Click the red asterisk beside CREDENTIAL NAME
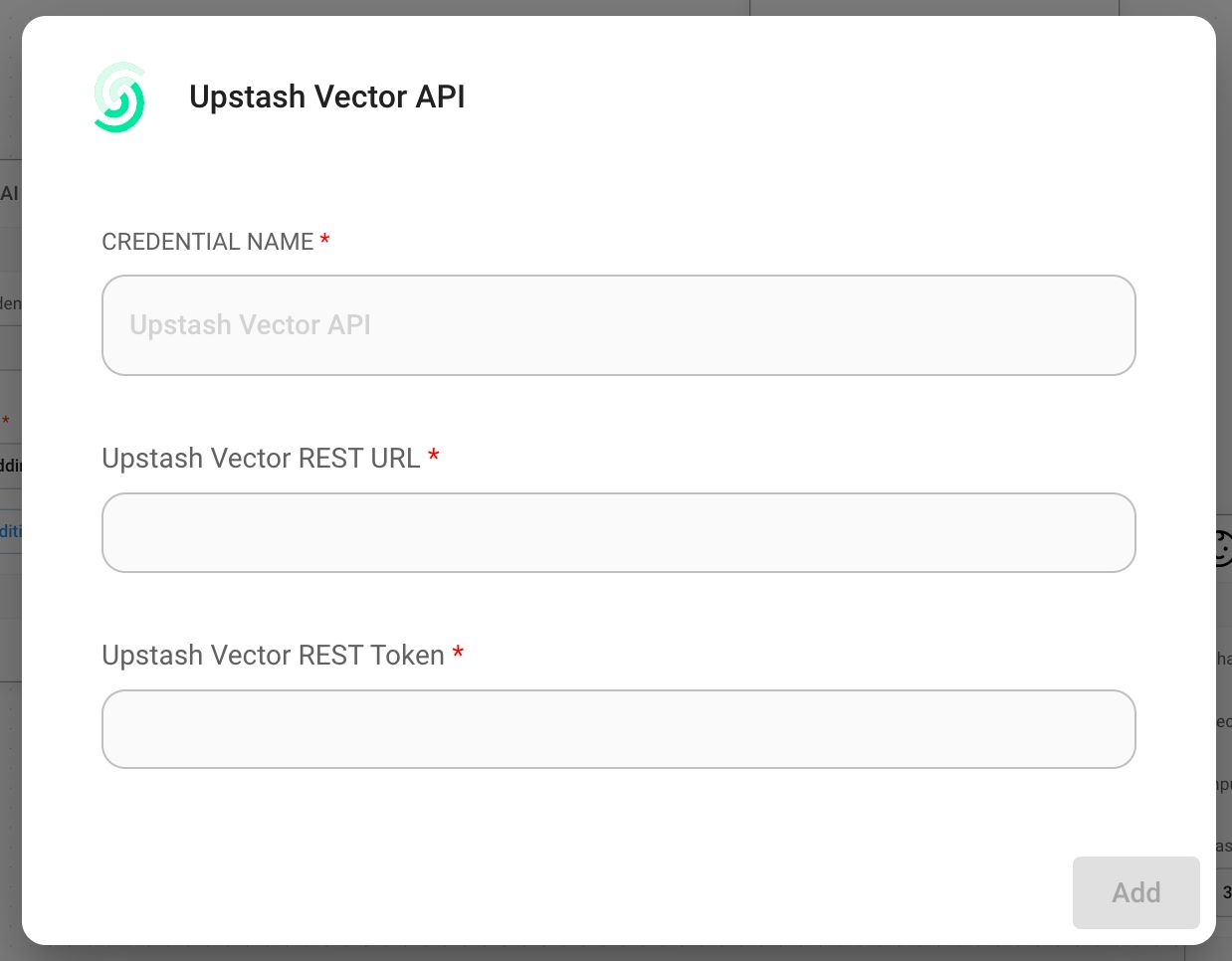 [324, 241]
